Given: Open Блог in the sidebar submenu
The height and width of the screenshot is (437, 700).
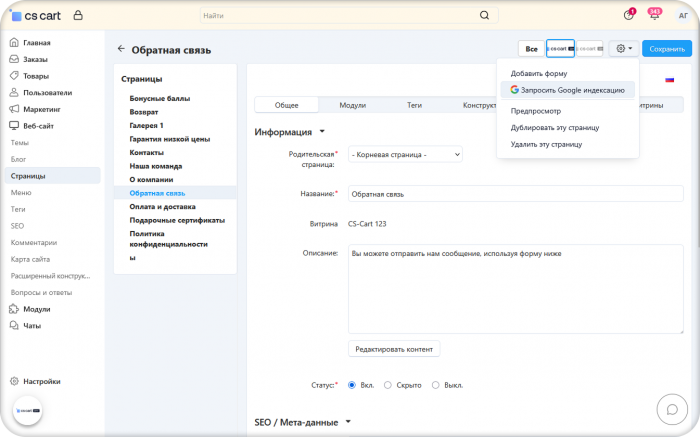Looking at the screenshot, I should click(x=18, y=159).
